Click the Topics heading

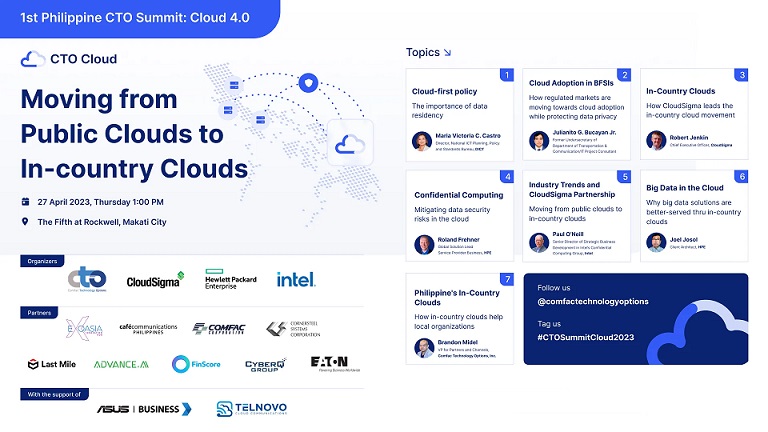pyautogui.click(x=423, y=52)
